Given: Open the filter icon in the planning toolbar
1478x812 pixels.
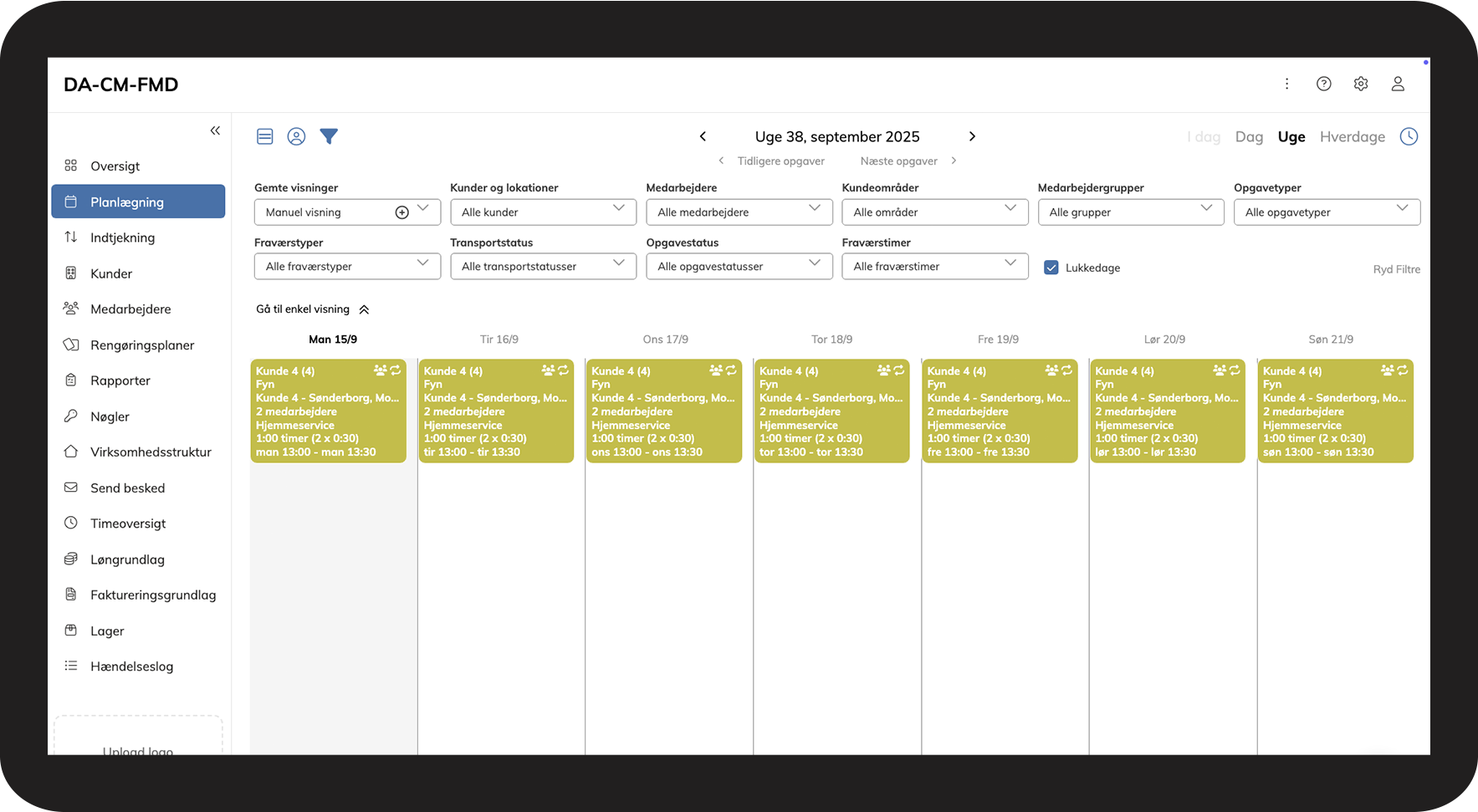Looking at the screenshot, I should [329, 136].
